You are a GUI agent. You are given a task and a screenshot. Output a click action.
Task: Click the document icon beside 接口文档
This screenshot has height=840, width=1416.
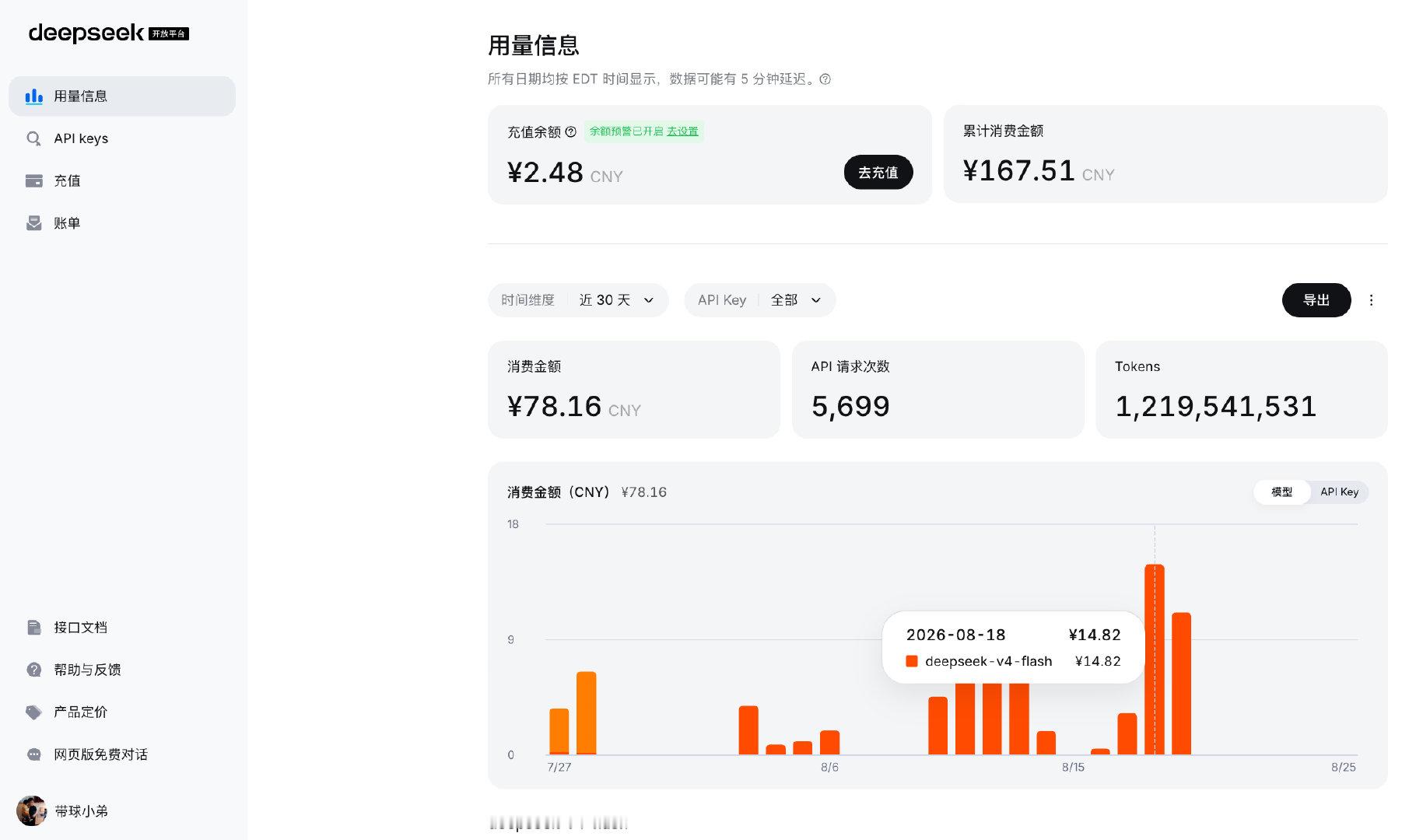pos(33,628)
